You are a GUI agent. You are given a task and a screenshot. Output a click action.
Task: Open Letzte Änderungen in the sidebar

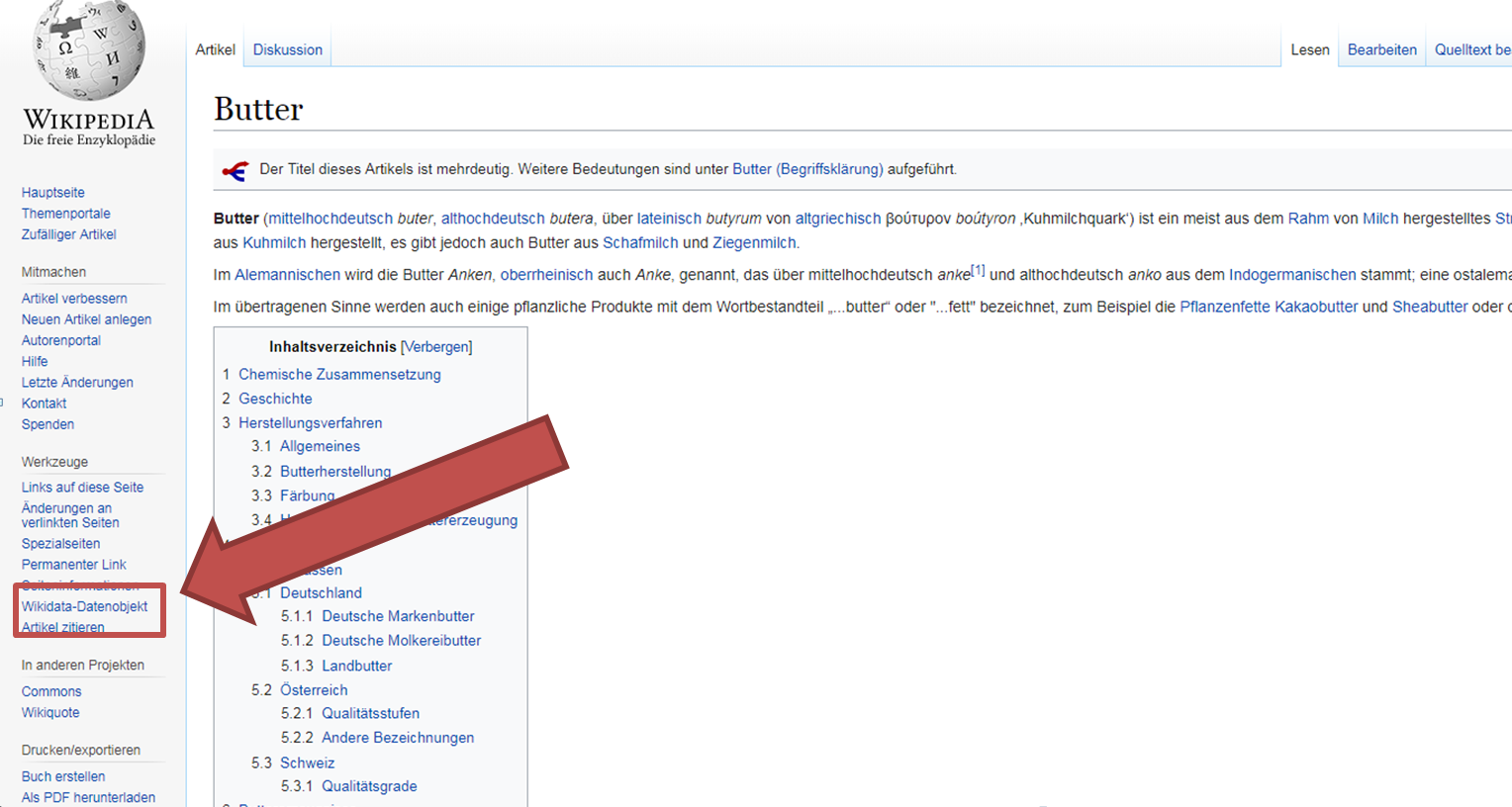[x=77, y=382]
